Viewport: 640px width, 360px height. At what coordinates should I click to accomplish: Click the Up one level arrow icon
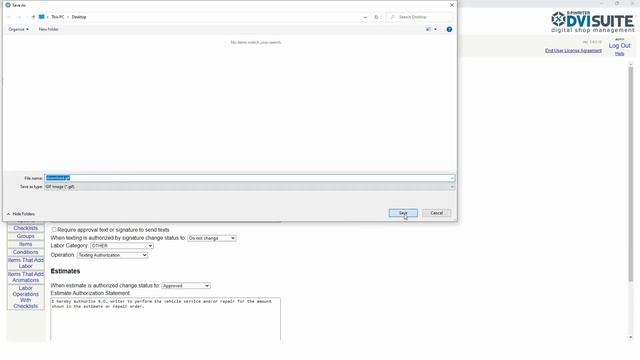click(33, 17)
